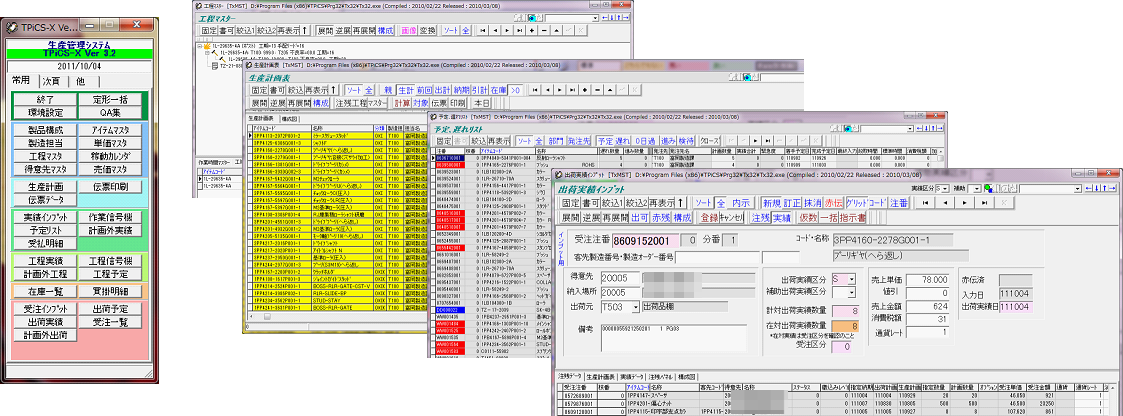The image size is (1123, 416).
Task: Toggle 予定 in 予定、遅れリスト toolbar
Action: 606,141
